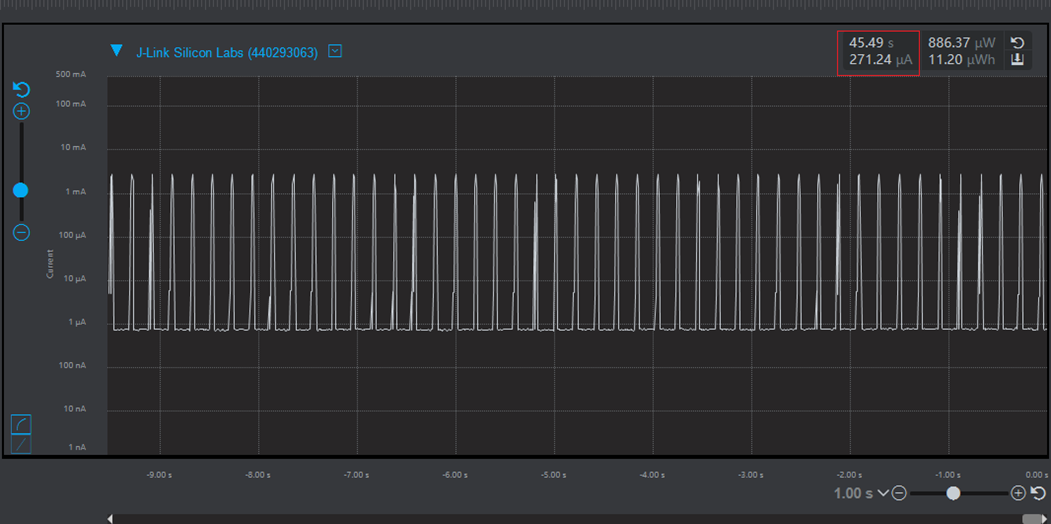Zoom in the time axis with plus icon

pyautogui.click(x=1018, y=493)
